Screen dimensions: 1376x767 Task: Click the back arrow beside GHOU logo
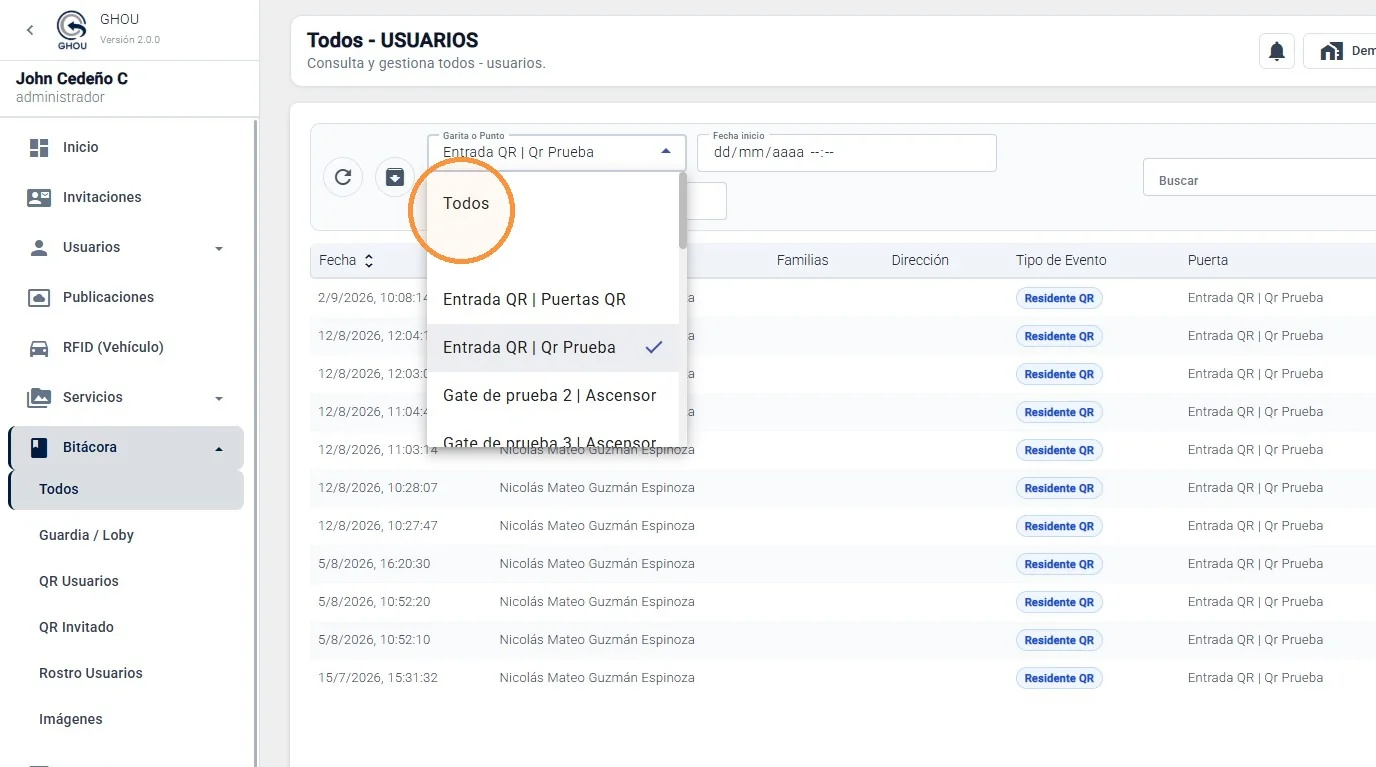point(30,30)
